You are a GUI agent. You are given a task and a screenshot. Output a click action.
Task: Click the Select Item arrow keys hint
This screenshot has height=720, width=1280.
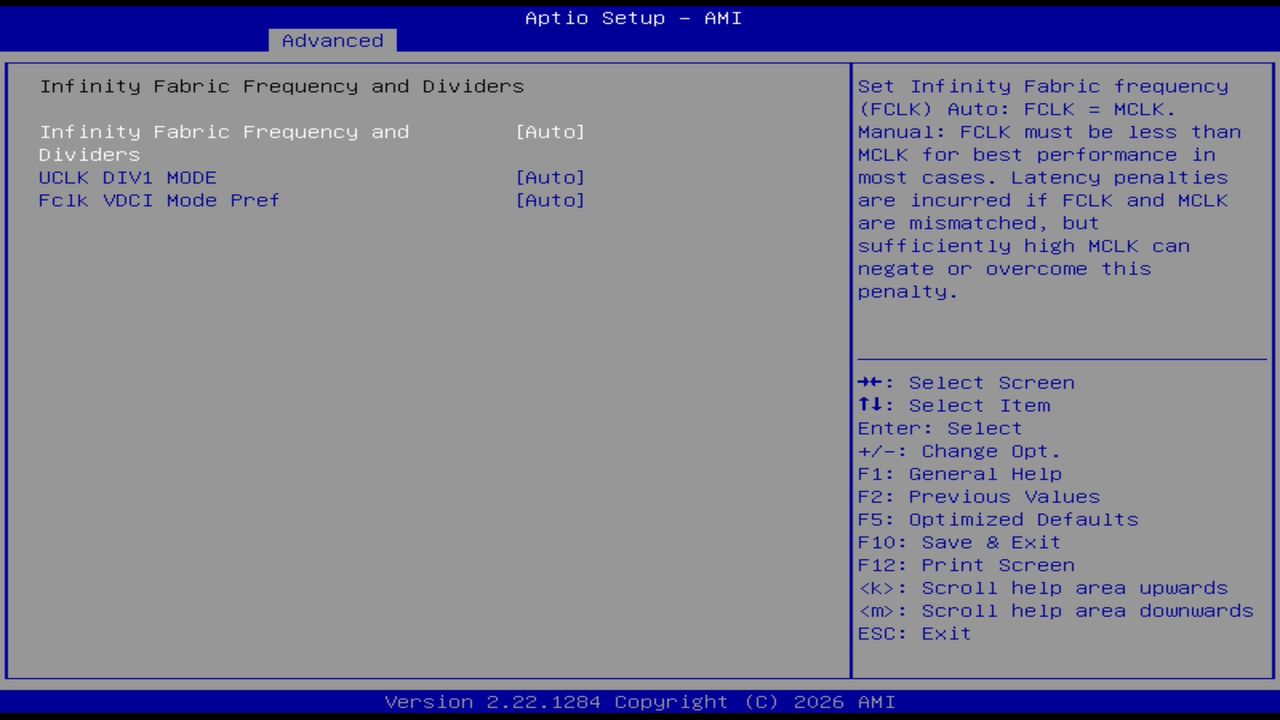[954, 406]
